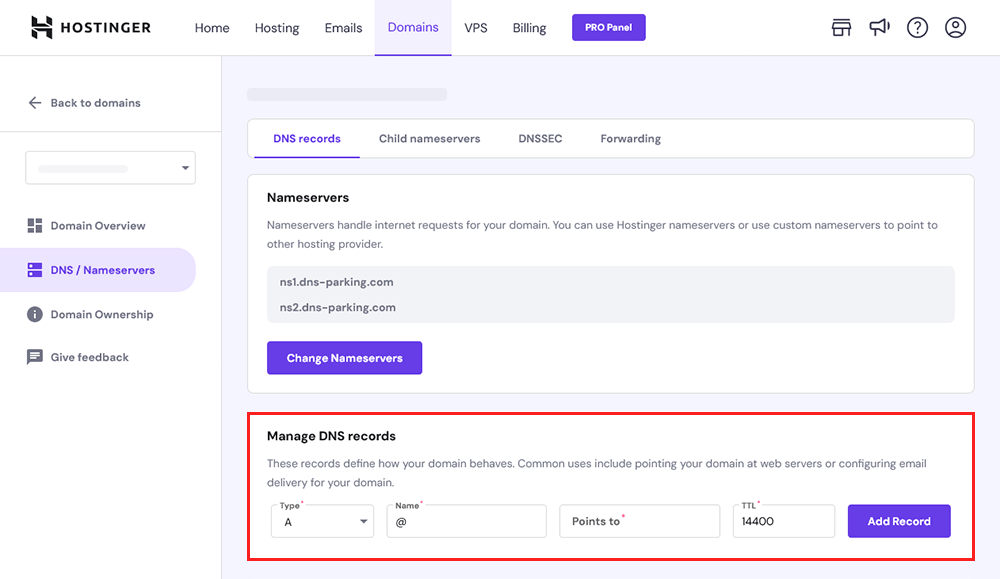The image size is (1000, 579).
Task: Open the PRO Panel
Action: pyautogui.click(x=608, y=27)
